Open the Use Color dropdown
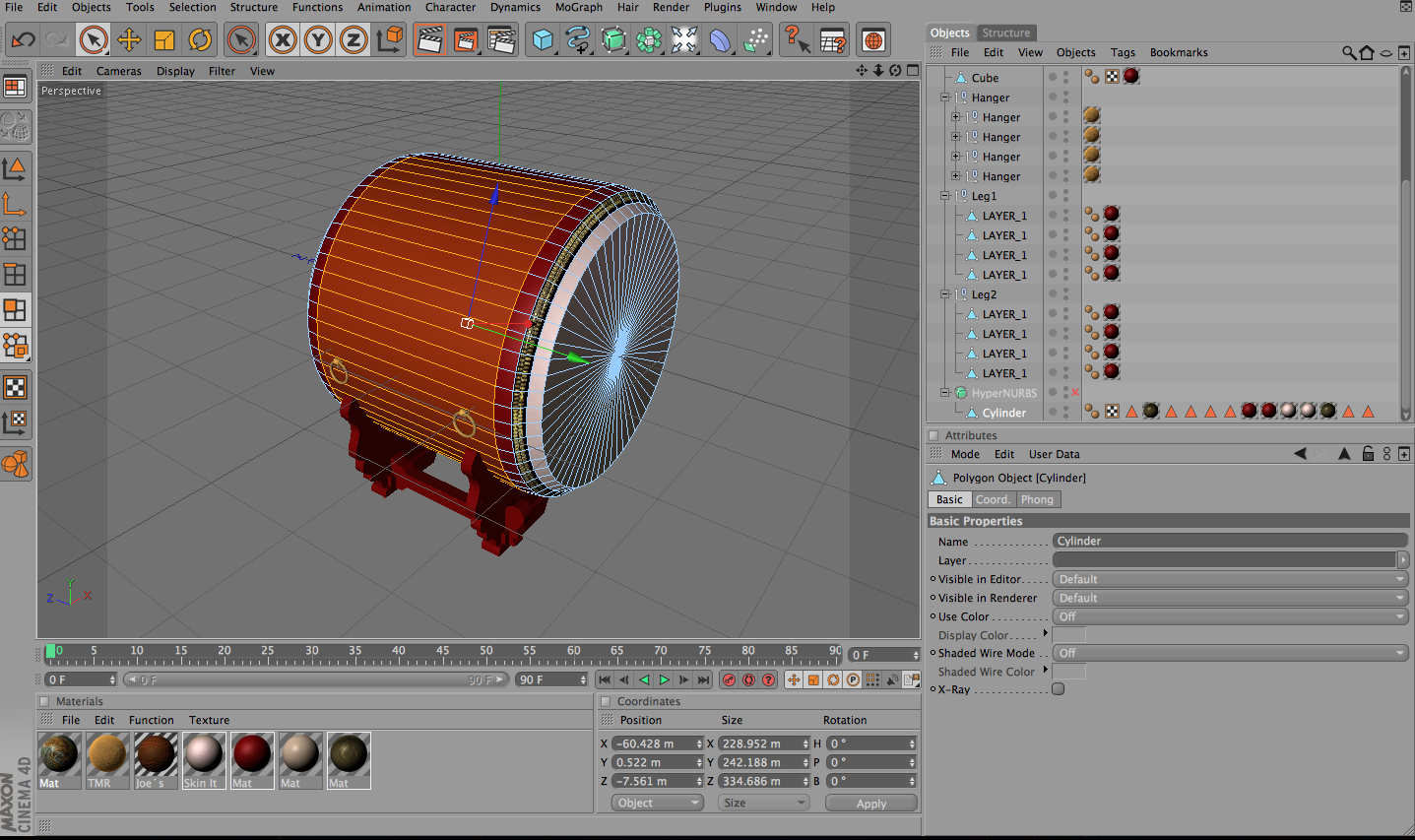1415x840 pixels. pyautogui.click(x=1230, y=616)
